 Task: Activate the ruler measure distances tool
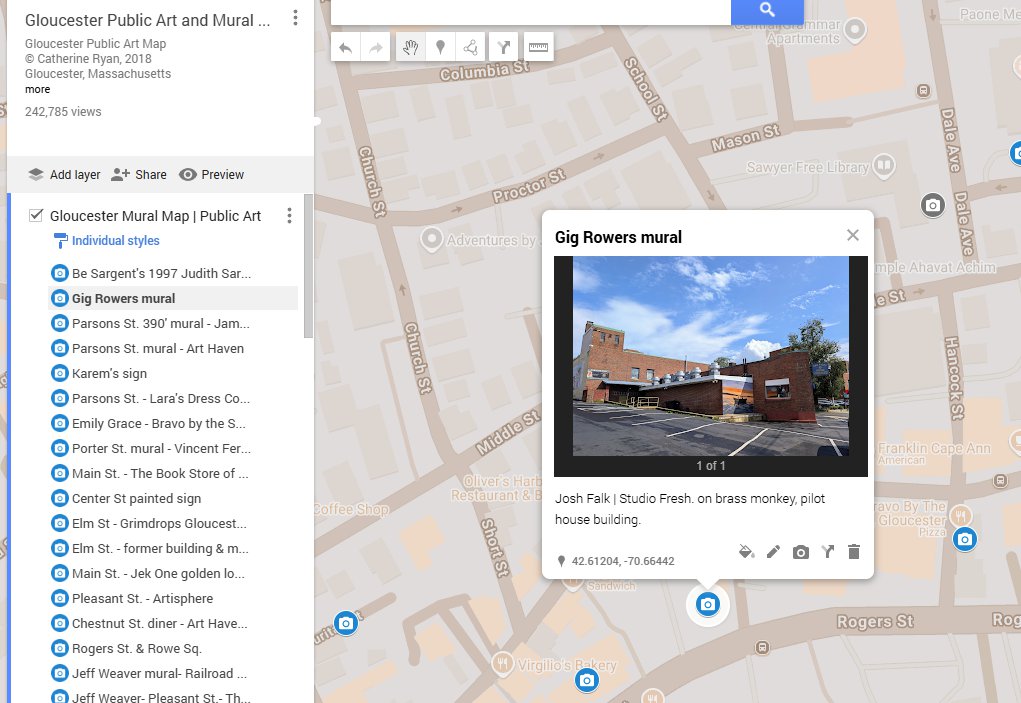tap(538, 47)
